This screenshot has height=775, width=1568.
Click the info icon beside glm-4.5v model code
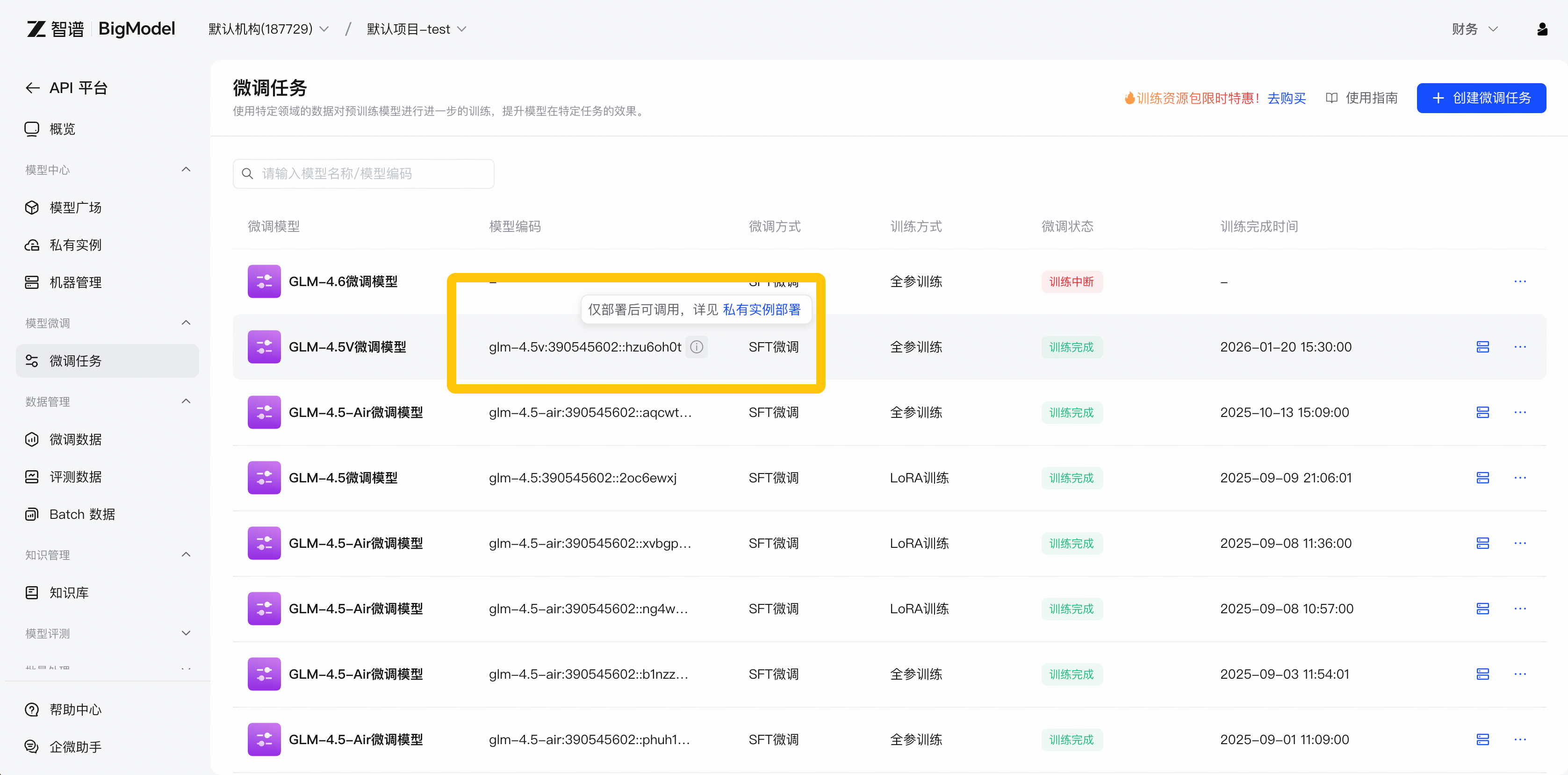(x=697, y=347)
